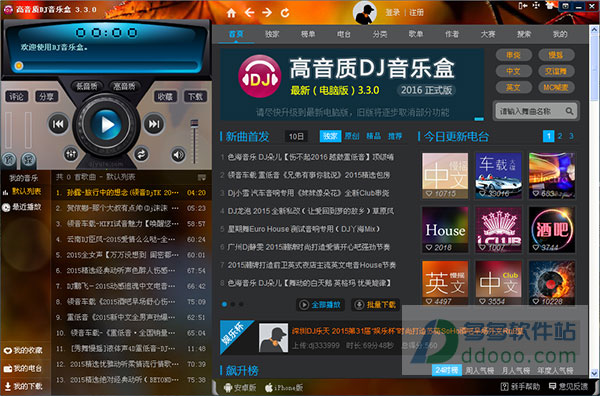Click 批量下载 batch download button
The height and width of the screenshot is (396, 600).
[x=375, y=305]
